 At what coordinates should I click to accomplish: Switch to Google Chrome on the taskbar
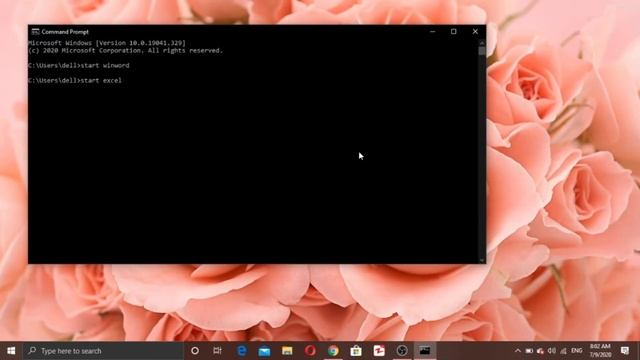pos(333,351)
